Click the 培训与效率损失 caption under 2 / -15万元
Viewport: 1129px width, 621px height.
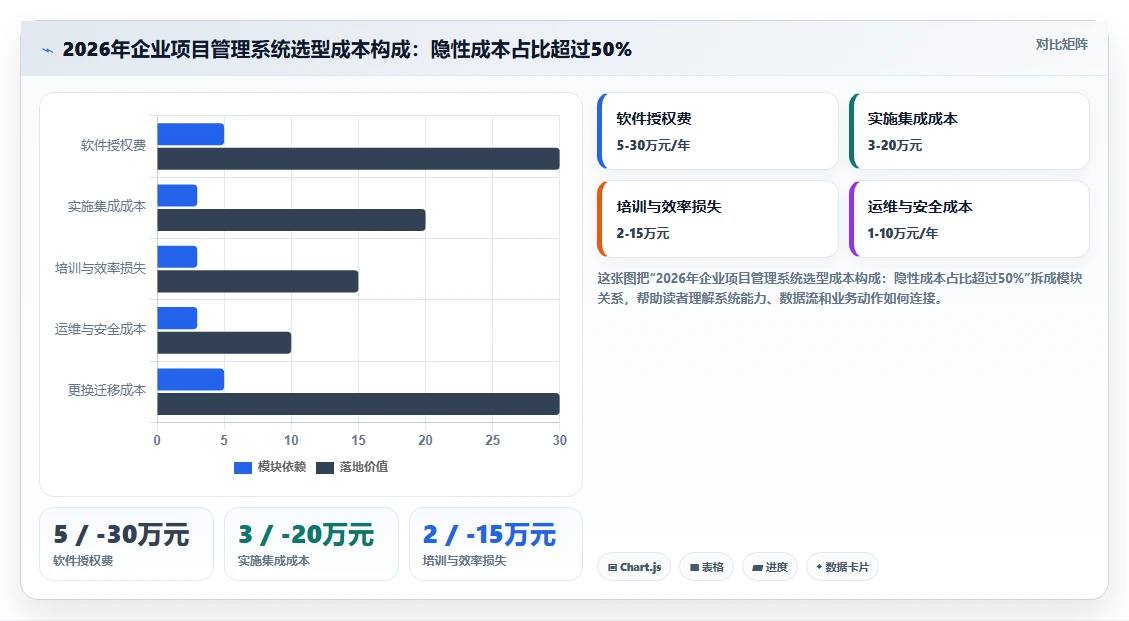tap(464, 560)
